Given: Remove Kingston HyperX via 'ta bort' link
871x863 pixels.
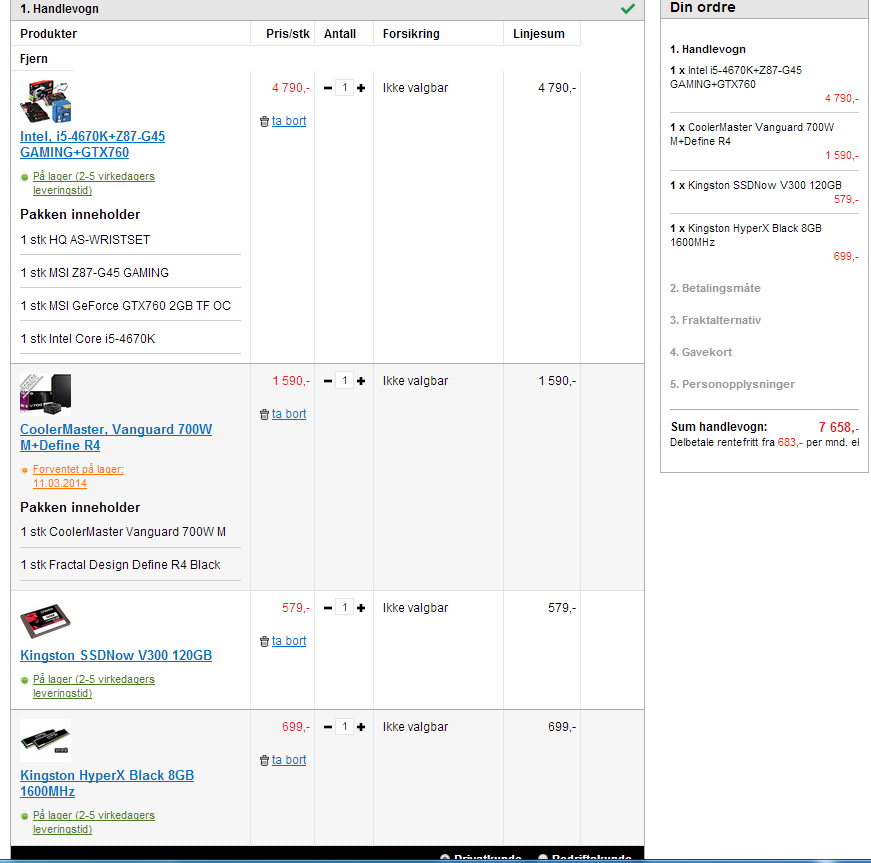Looking at the screenshot, I should tap(289, 760).
